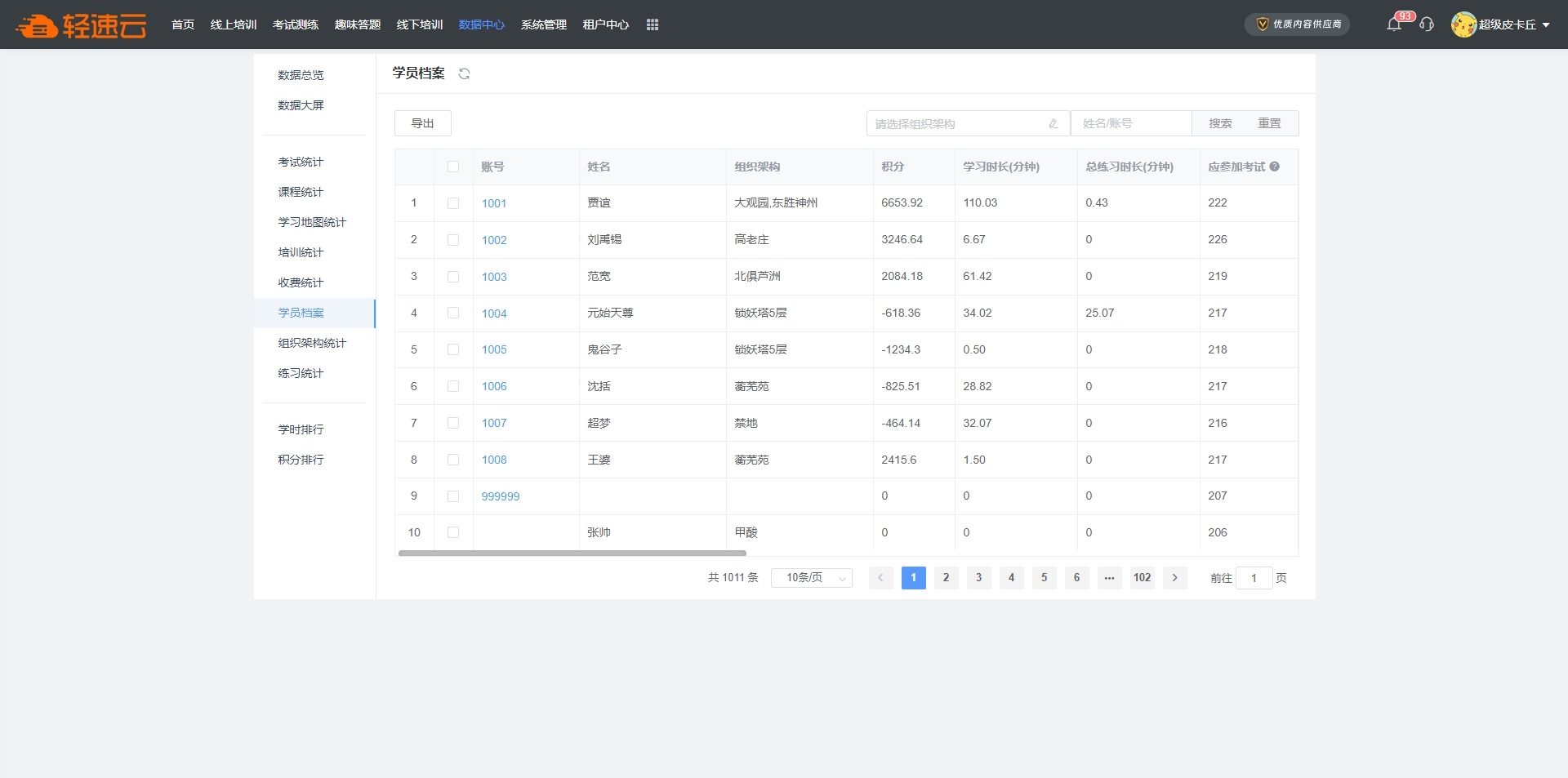Click the user avatar picture
Screen dimensions: 1568x778
click(1463, 24)
